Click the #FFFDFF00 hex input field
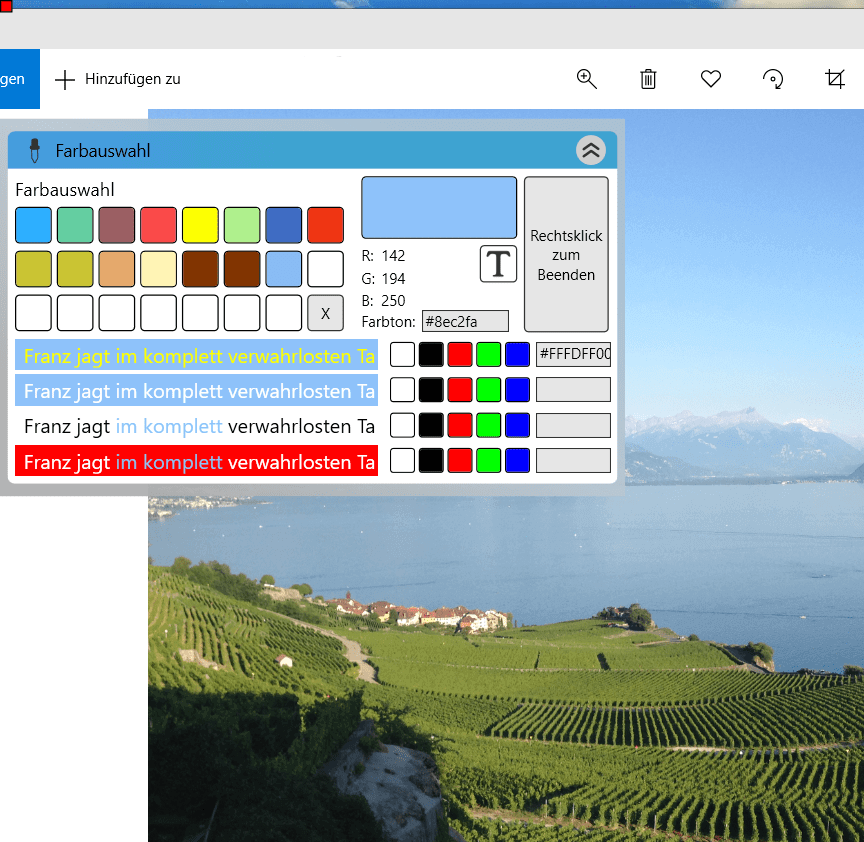Screen dimensions: 864x842 click(x=573, y=354)
